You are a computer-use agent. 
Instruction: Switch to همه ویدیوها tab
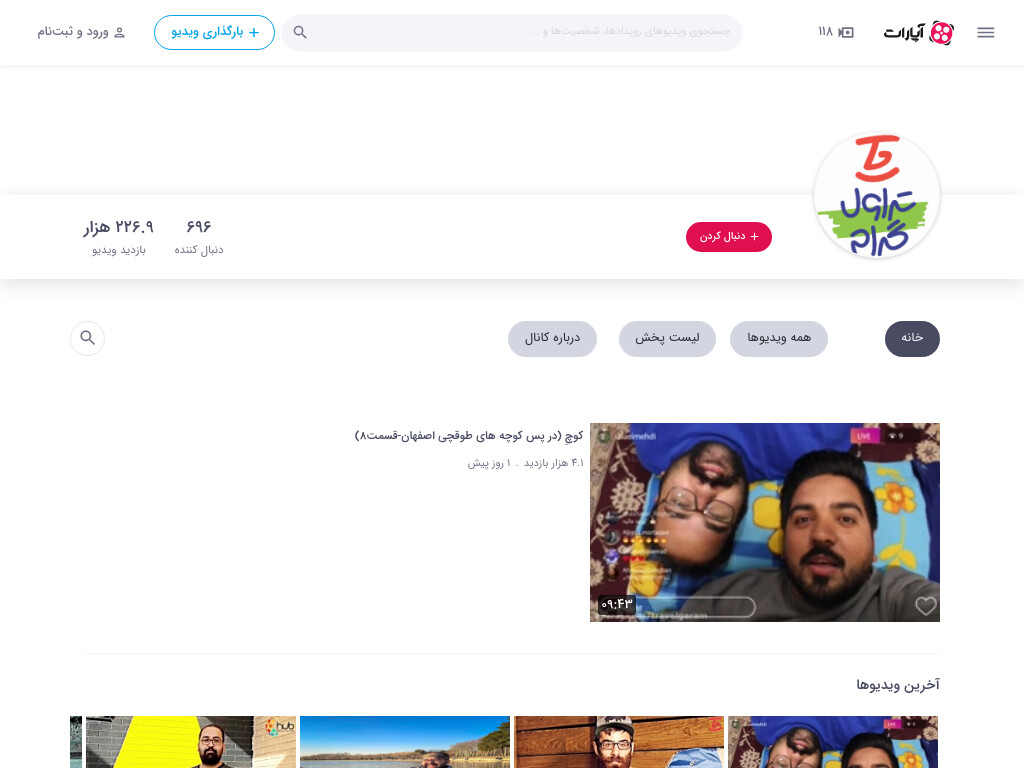coord(778,338)
